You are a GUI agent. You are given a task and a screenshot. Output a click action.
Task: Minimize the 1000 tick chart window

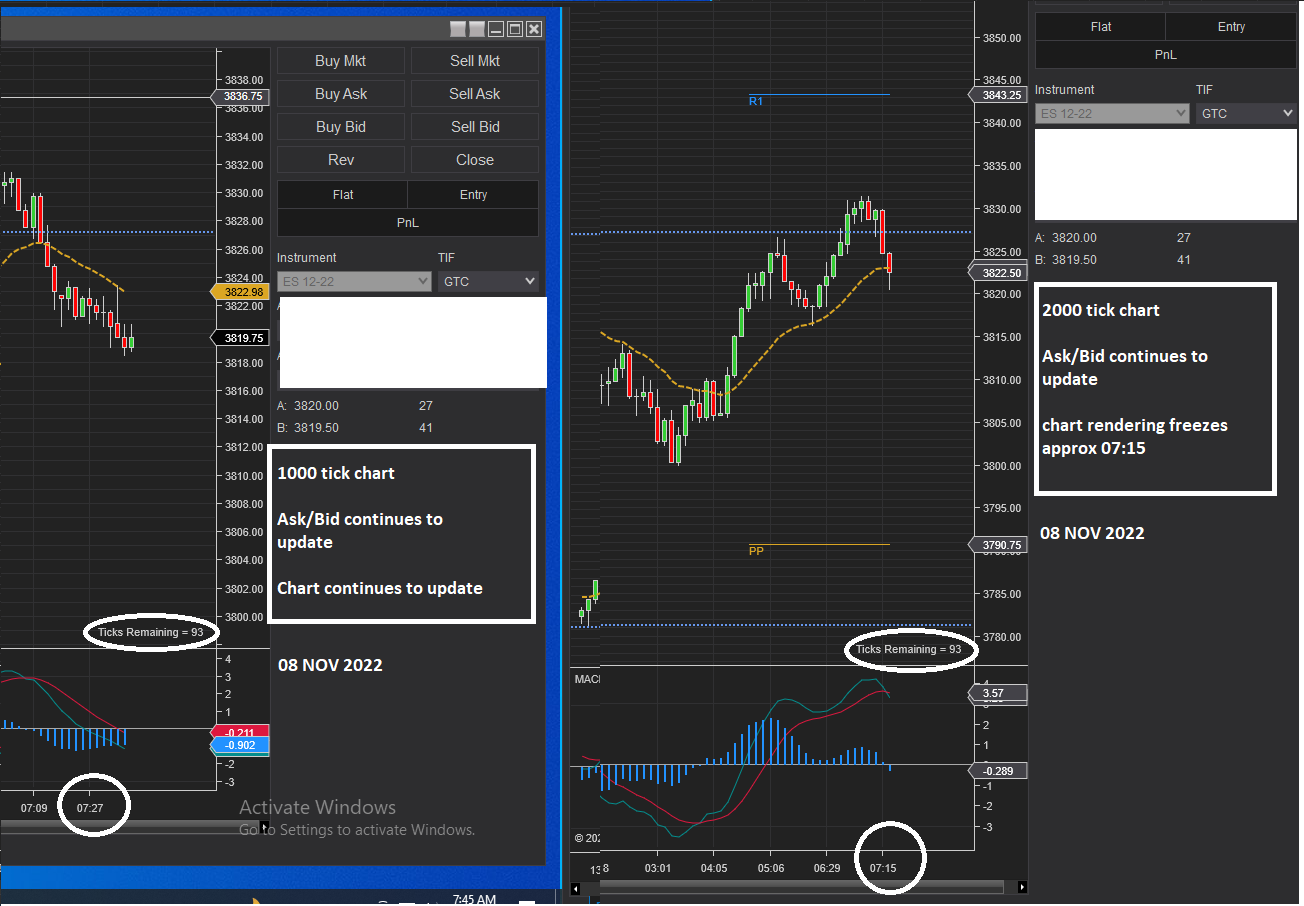[497, 30]
